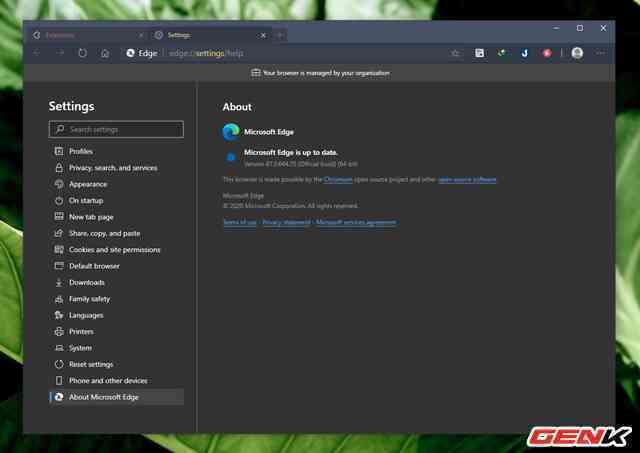Click the browser forward arrow
Screen dimensions: 640x453
click(60, 53)
